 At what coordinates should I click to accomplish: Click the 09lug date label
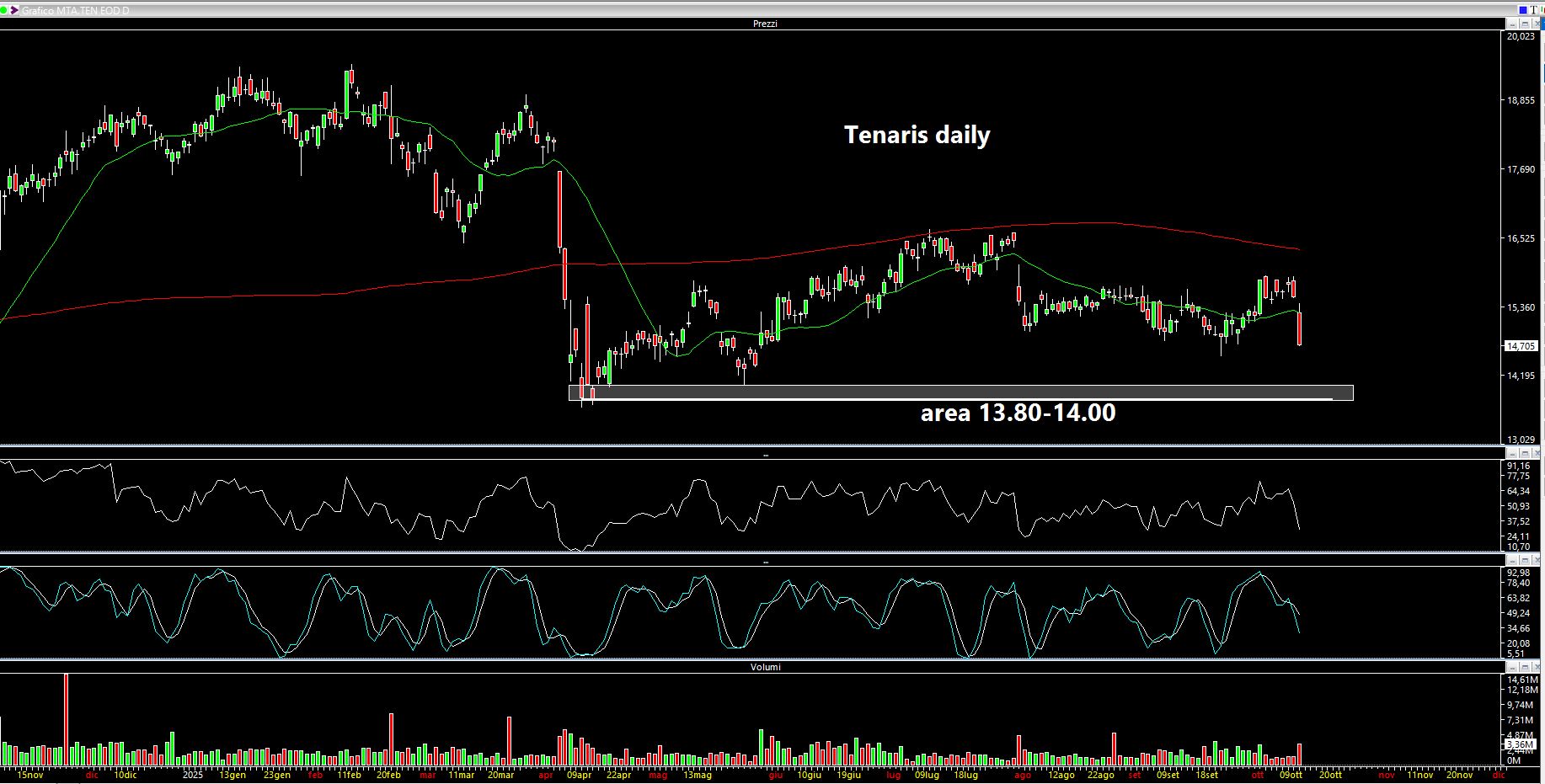(x=928, y=775)
